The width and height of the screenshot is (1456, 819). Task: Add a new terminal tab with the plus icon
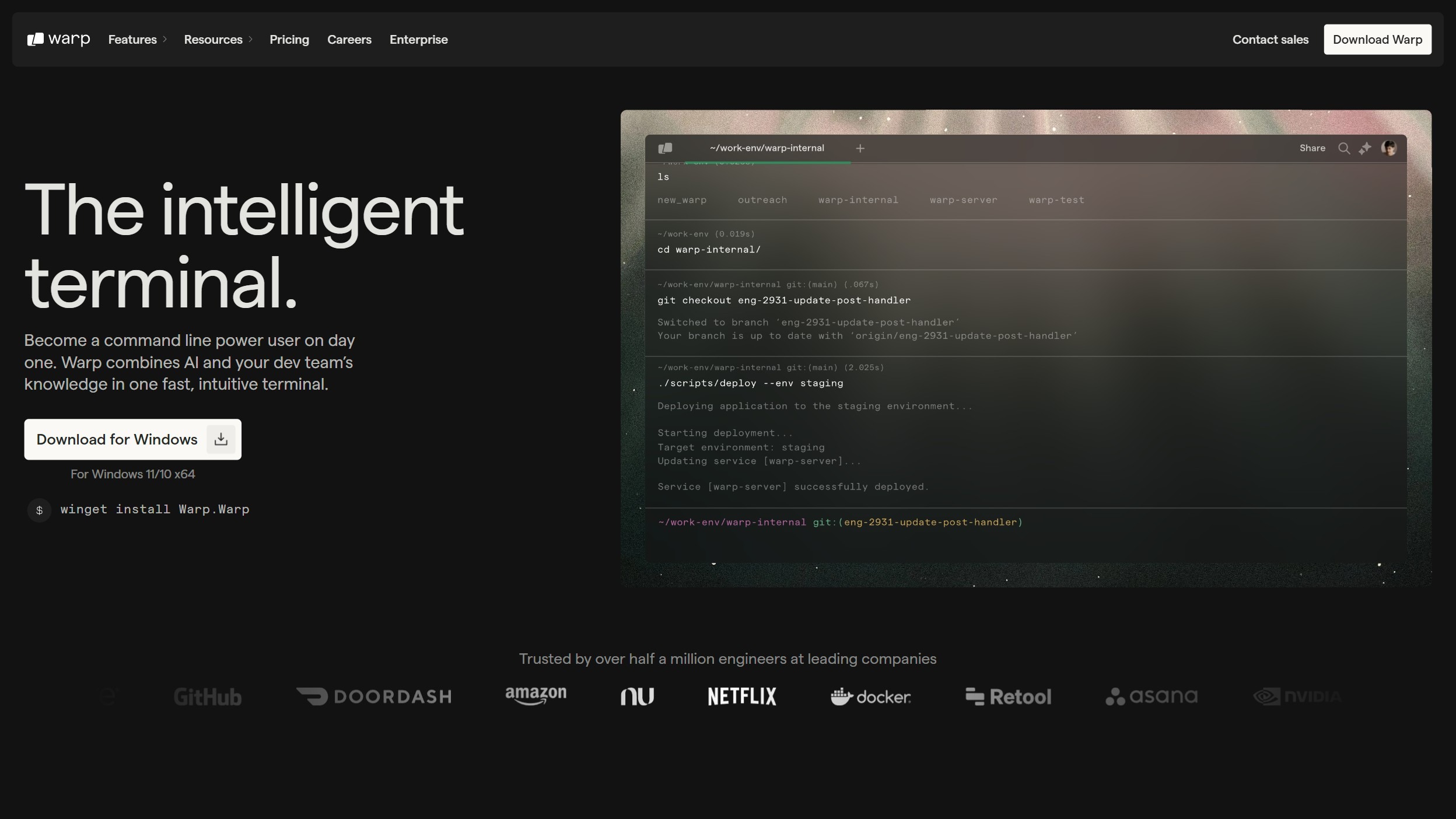(x=860, y=148)
